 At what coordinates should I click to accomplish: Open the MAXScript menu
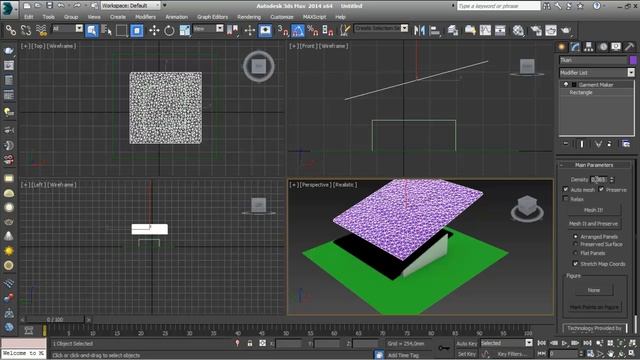click(x=314, y=17)
